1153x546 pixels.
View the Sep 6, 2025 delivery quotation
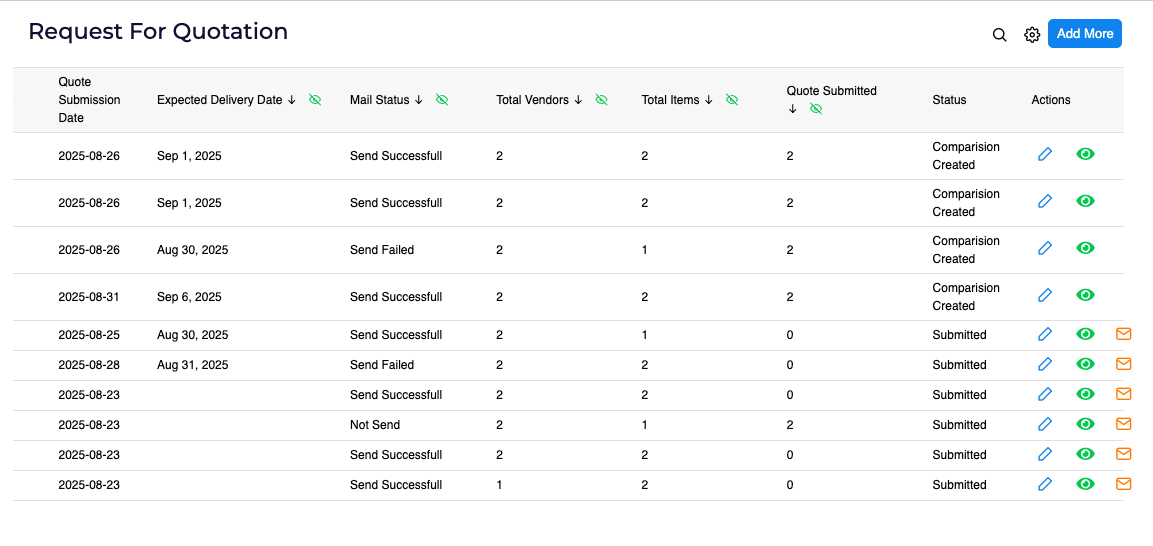1085,295
